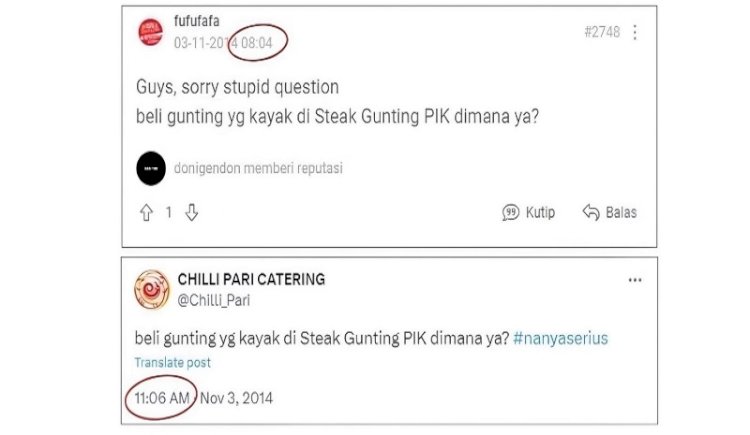This screenshot has width=750, height=435.
Task: Click Translate post link
Action: click(173, 363)
